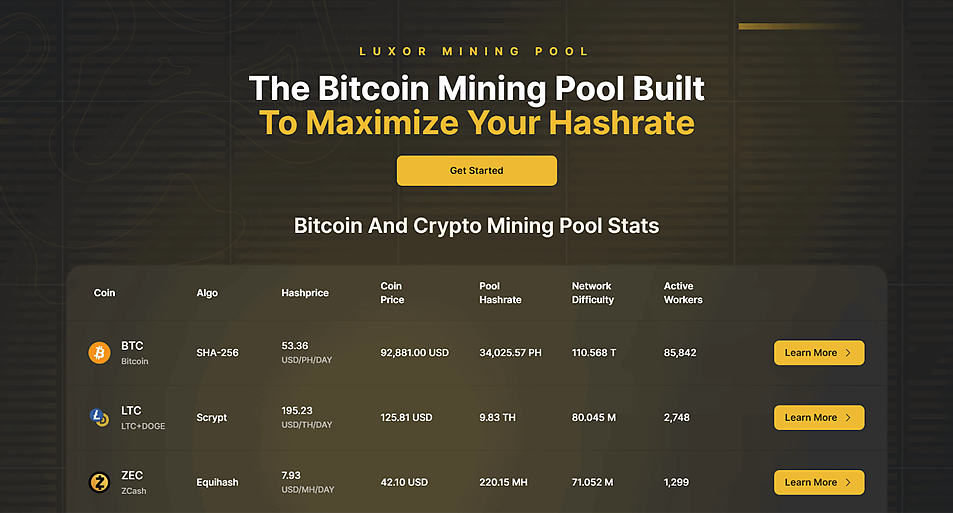Click the Bitcoin coin icon

point(100,353)
